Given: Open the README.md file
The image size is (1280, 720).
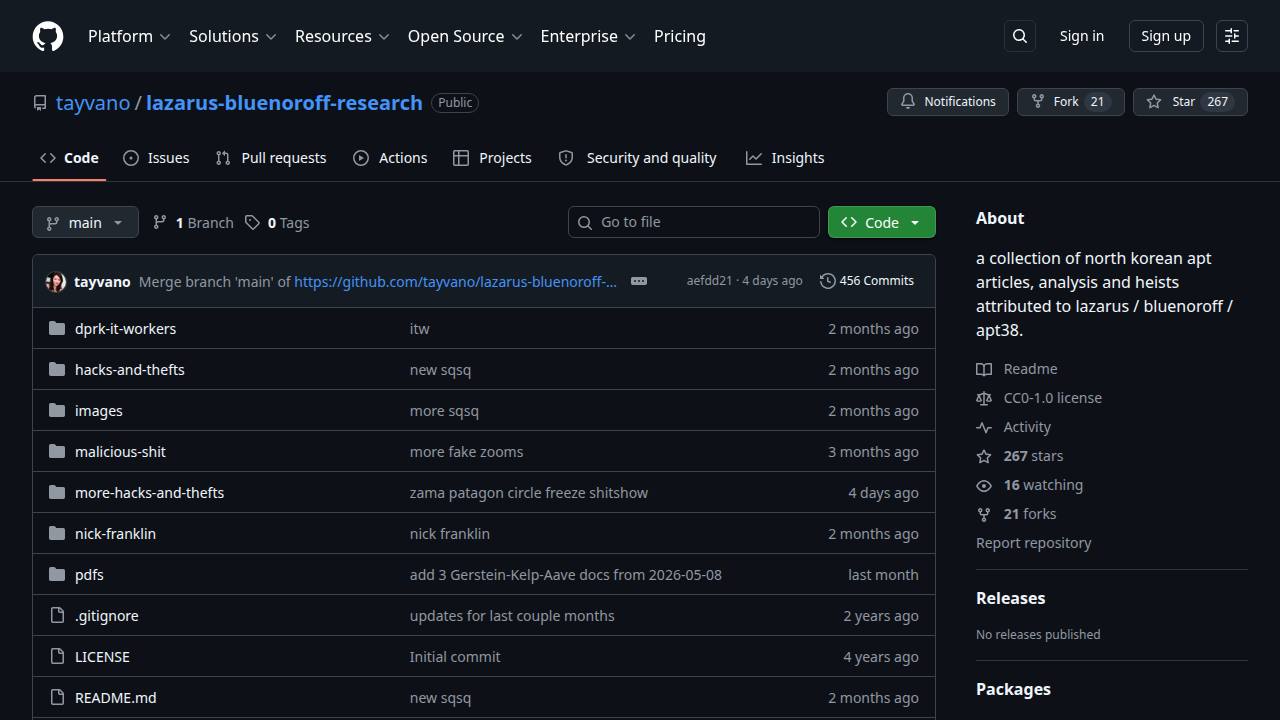Looking at the screenshot, I should [115, 698].
